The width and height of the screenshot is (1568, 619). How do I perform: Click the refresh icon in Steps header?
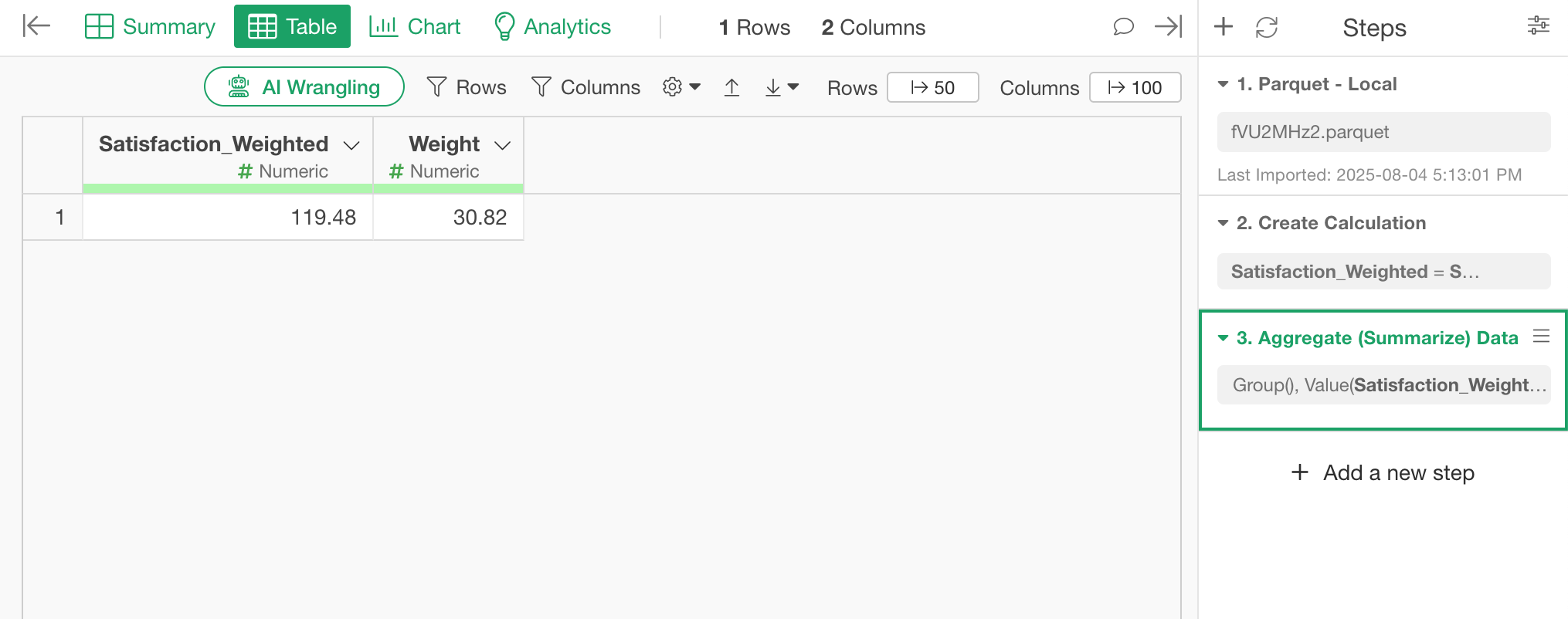(x=1267, y=27)
